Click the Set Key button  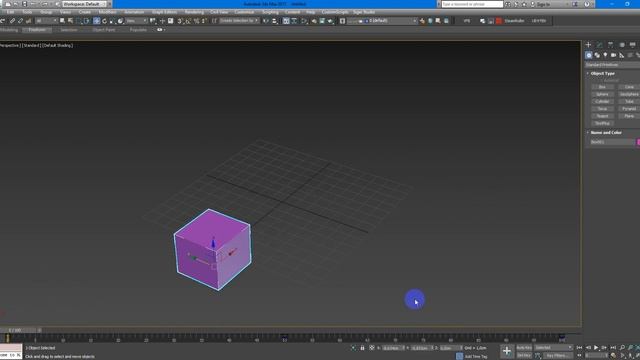pyautogui.click(x=524, y=356)
